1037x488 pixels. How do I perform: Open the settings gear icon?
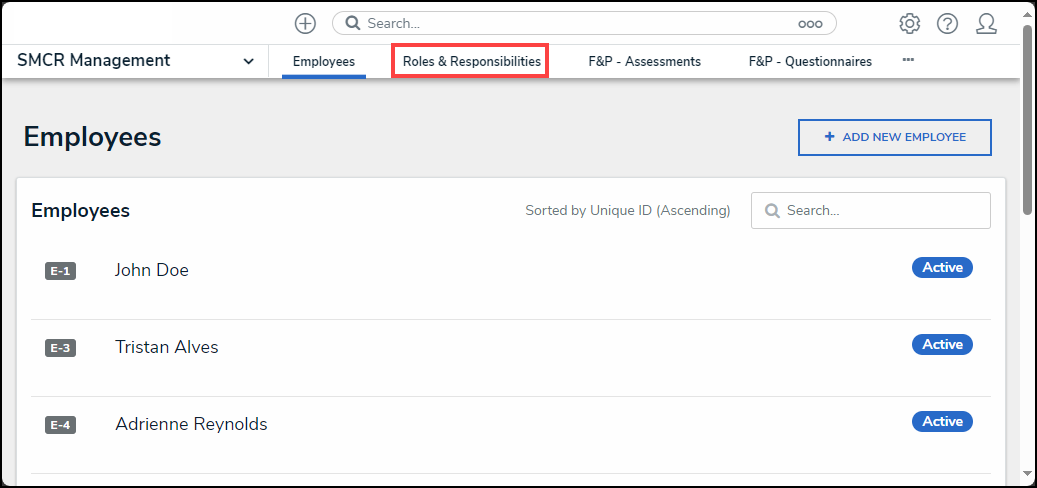[909, 24]
